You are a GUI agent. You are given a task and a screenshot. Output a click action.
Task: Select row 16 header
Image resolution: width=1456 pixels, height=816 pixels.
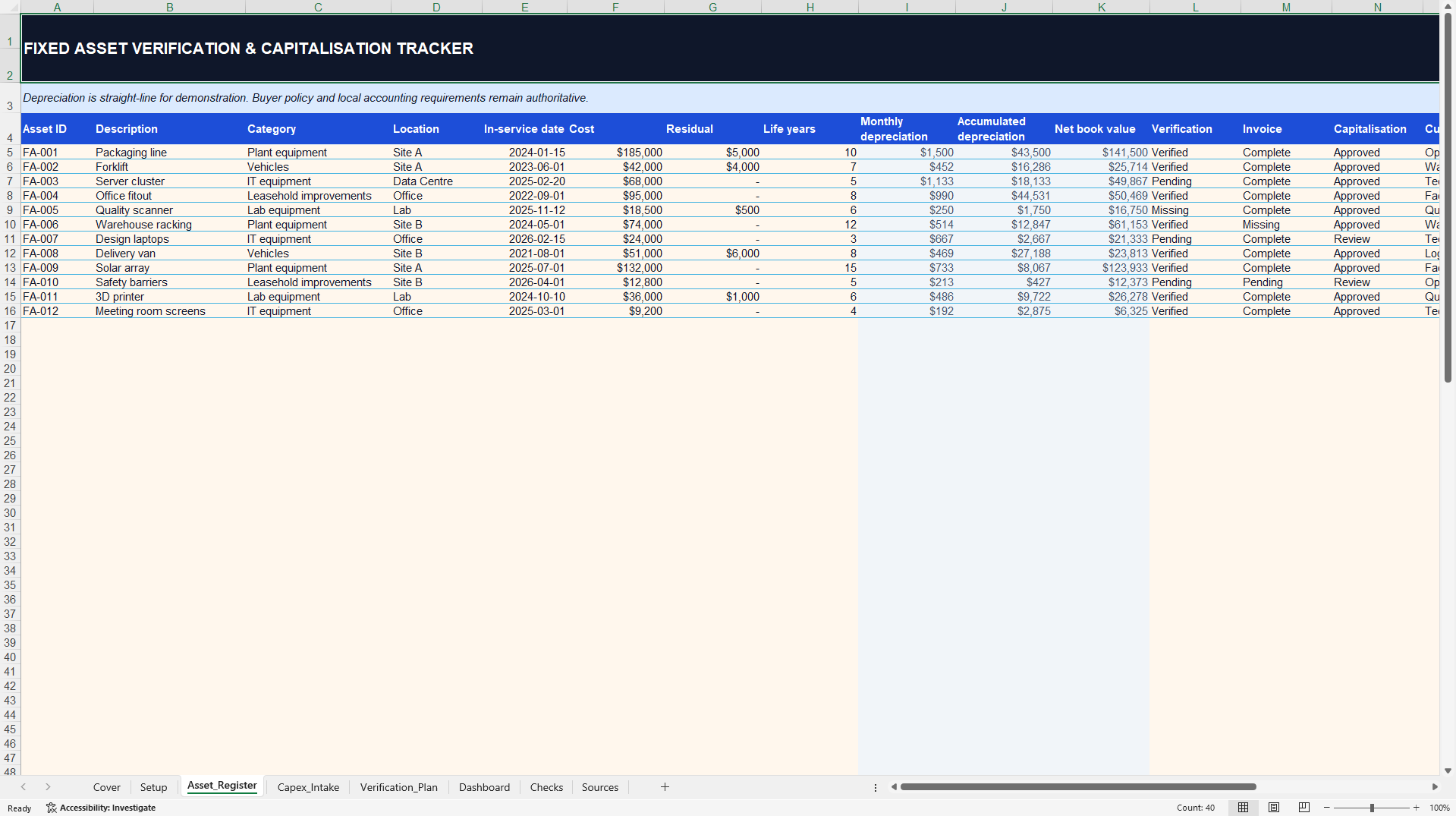coord(10,310)
